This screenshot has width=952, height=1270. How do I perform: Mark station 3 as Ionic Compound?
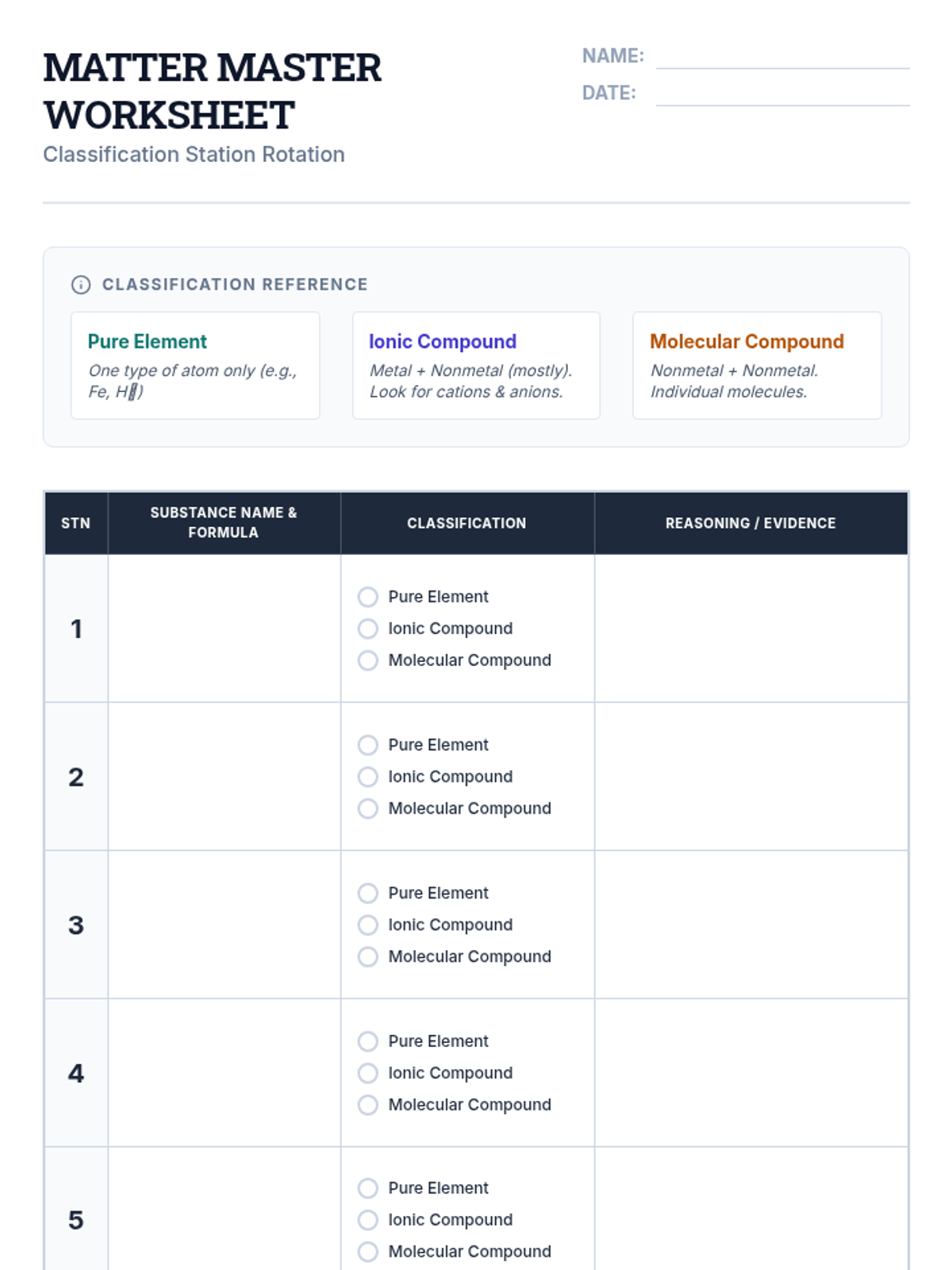coord(368,926)
